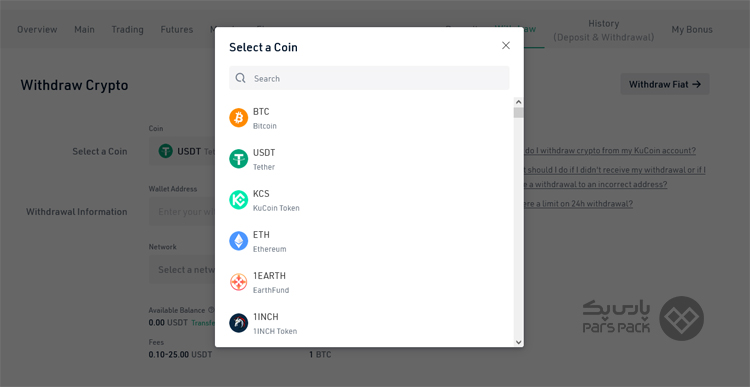The height and width of the screenshot is (387, 750).
Task: Open the My Bonus tab
Action: coord(692,30)
